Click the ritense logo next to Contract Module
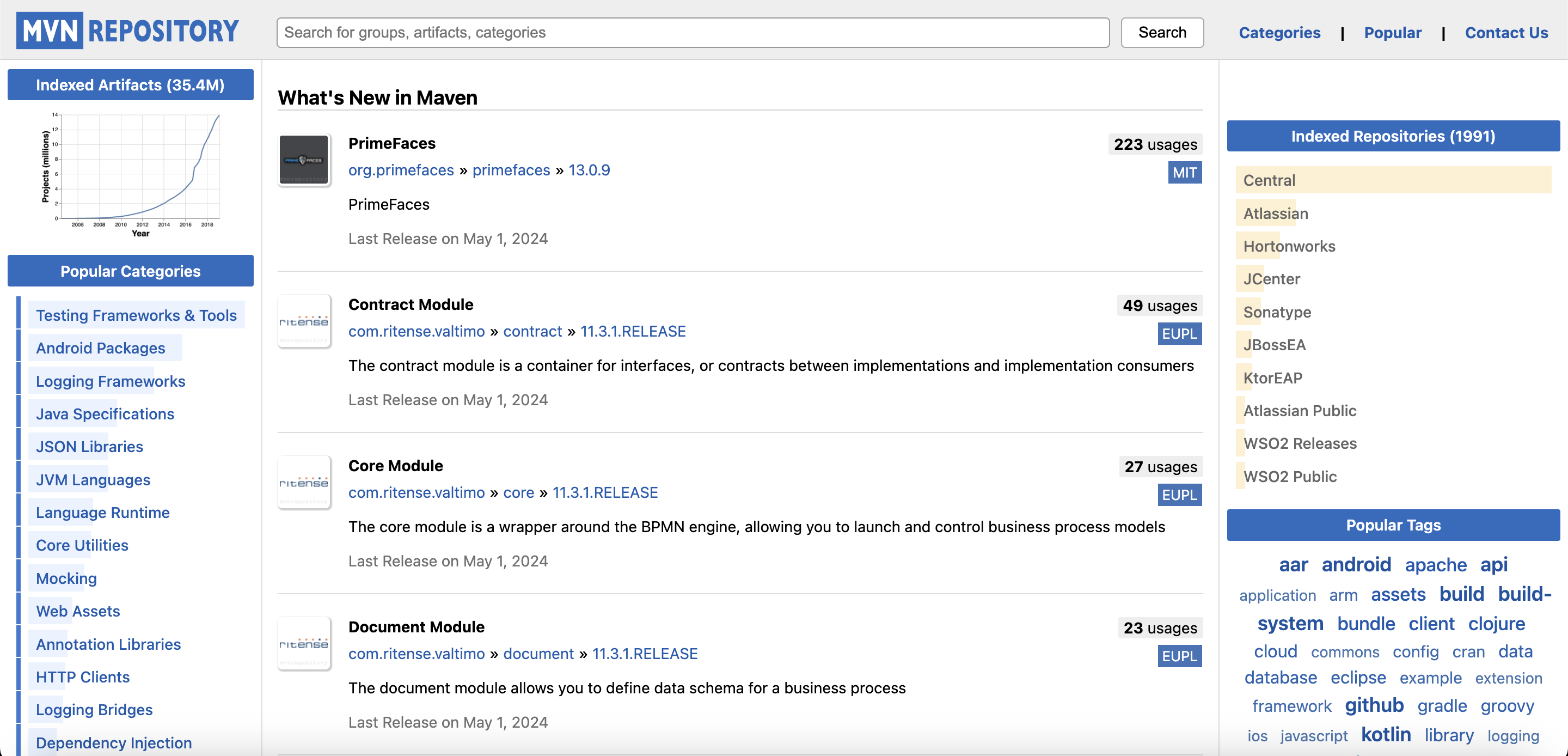This screenshot has height=756, width=1568. coord(304,321)
